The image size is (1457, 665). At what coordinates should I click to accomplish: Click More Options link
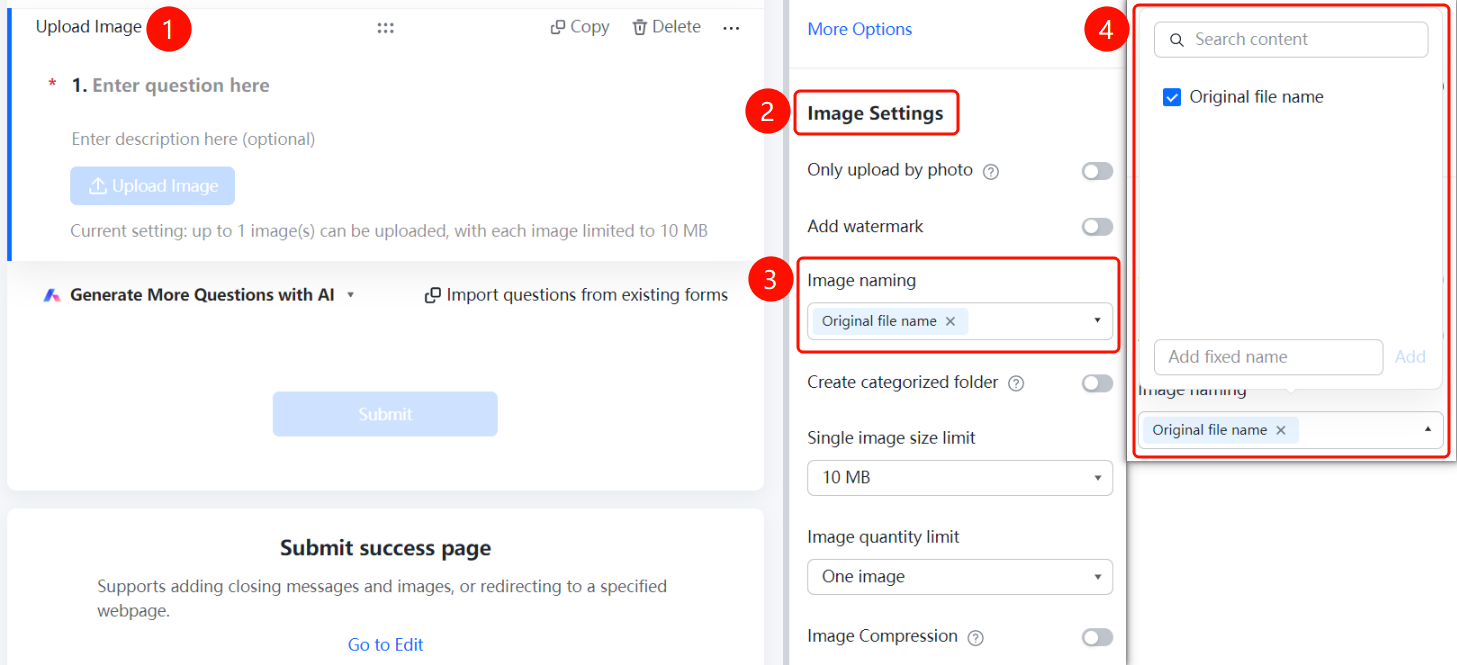pos(859,29)
